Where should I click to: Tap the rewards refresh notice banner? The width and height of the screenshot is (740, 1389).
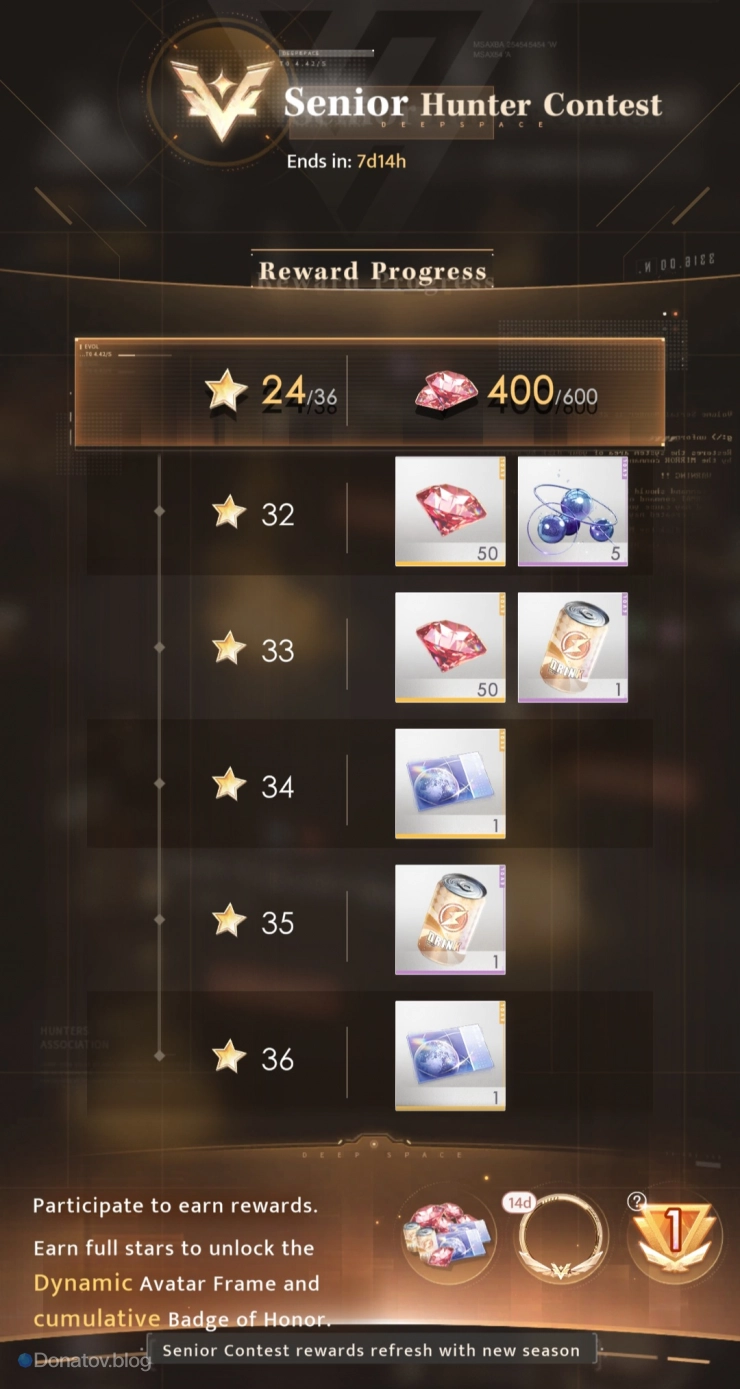371,1350
